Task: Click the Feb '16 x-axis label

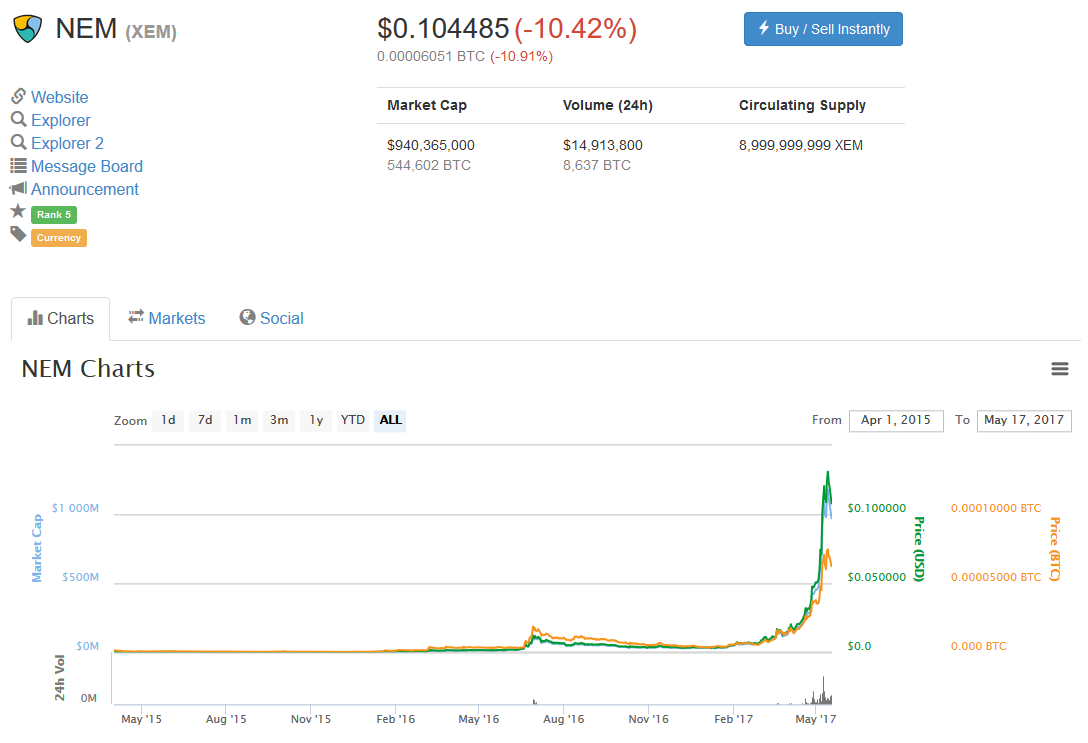Action: [396, 719]
